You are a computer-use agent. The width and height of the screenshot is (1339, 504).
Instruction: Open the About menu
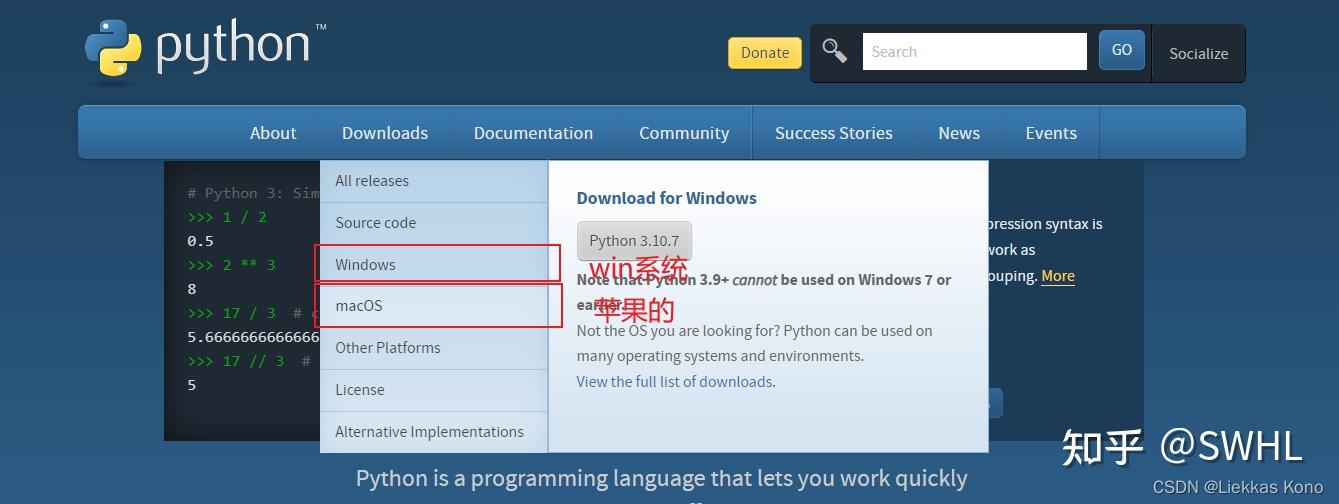click(x=273, y=133)
